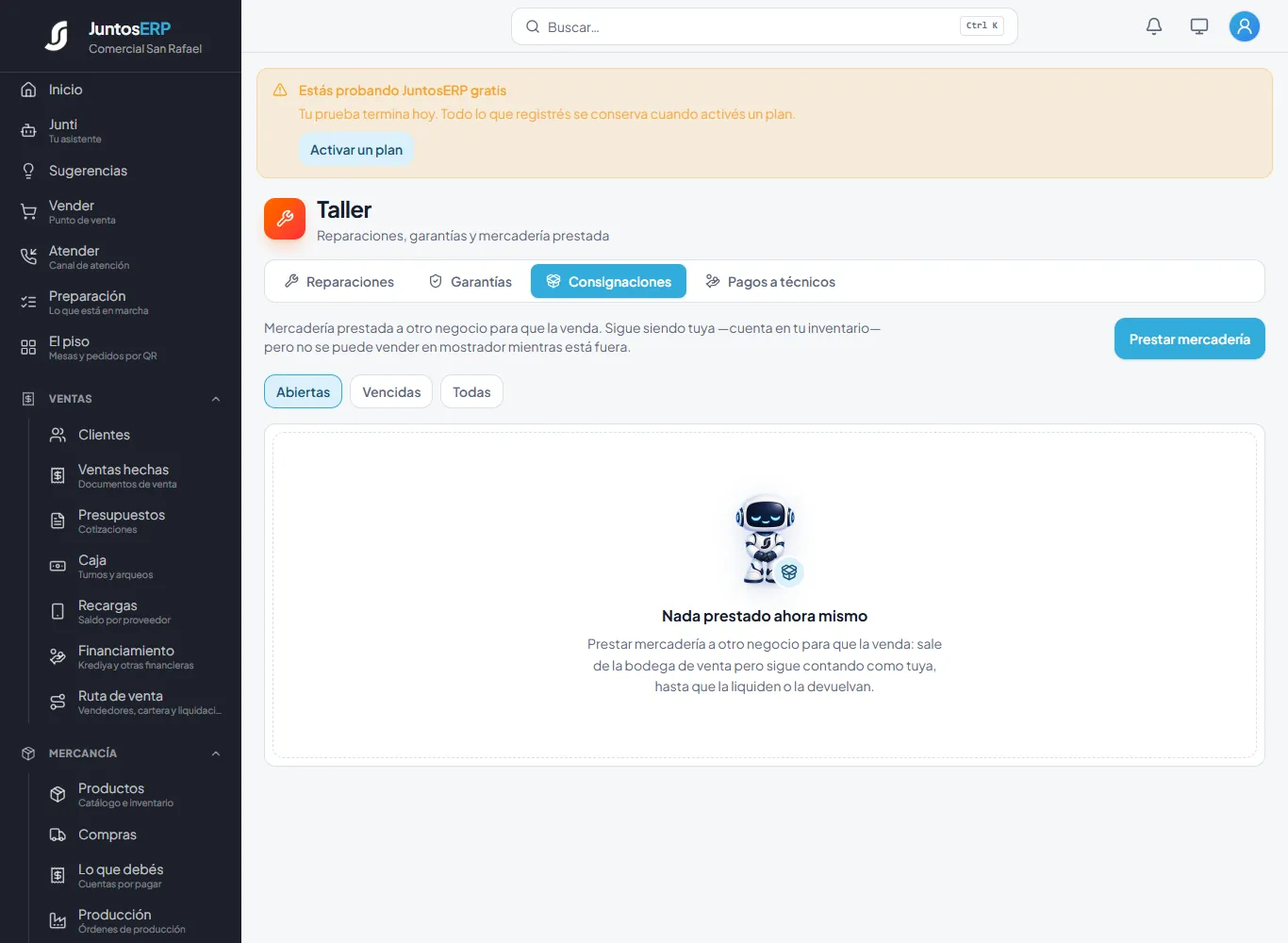1288x943 pixels.
Task: Click the robot mascot illustration
Action: tap(767, 540)
